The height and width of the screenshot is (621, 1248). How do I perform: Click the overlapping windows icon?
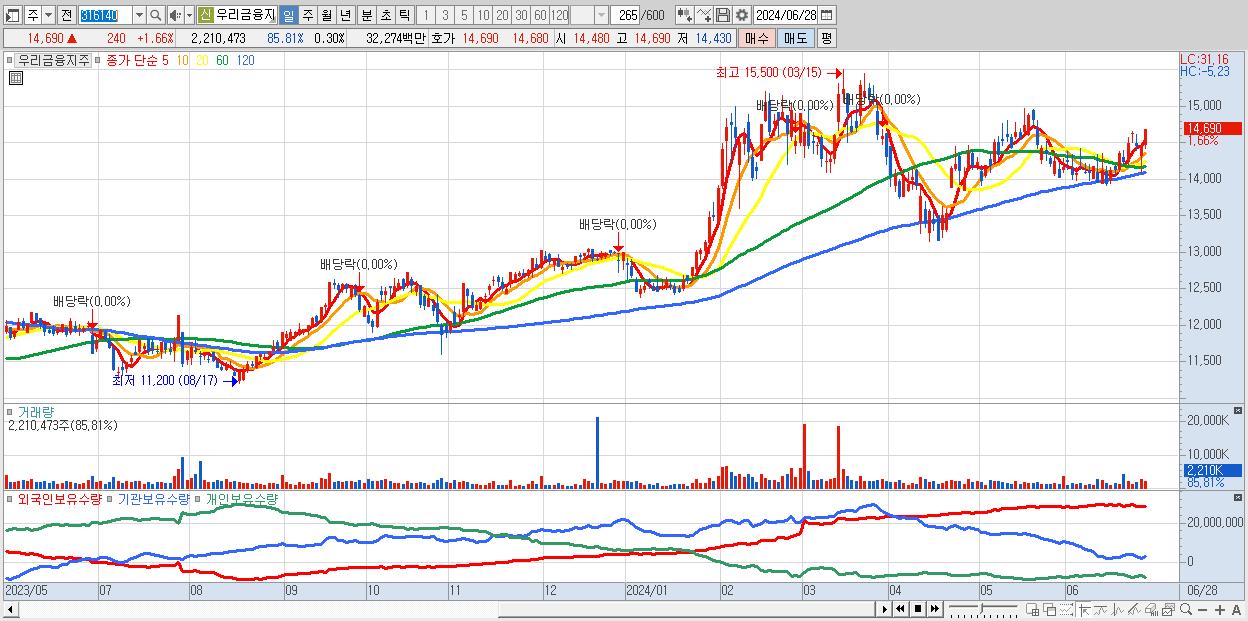(x=1050, y=610)
